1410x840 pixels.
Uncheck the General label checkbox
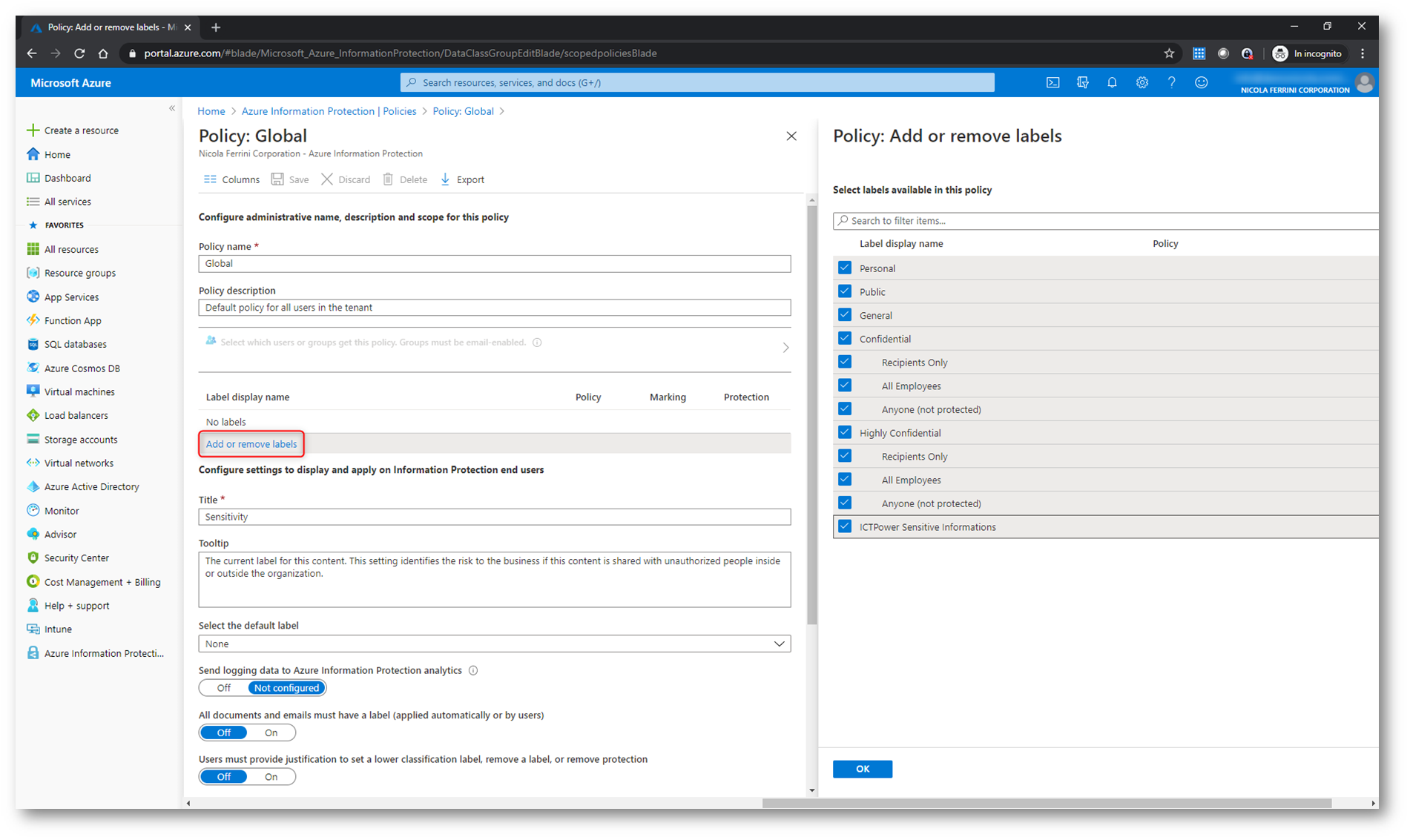(x=844, y=315)
